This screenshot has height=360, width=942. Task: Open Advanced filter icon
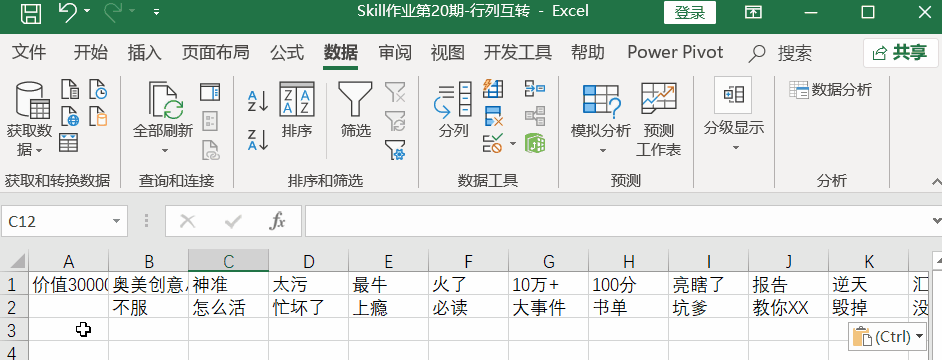[395, 150]
